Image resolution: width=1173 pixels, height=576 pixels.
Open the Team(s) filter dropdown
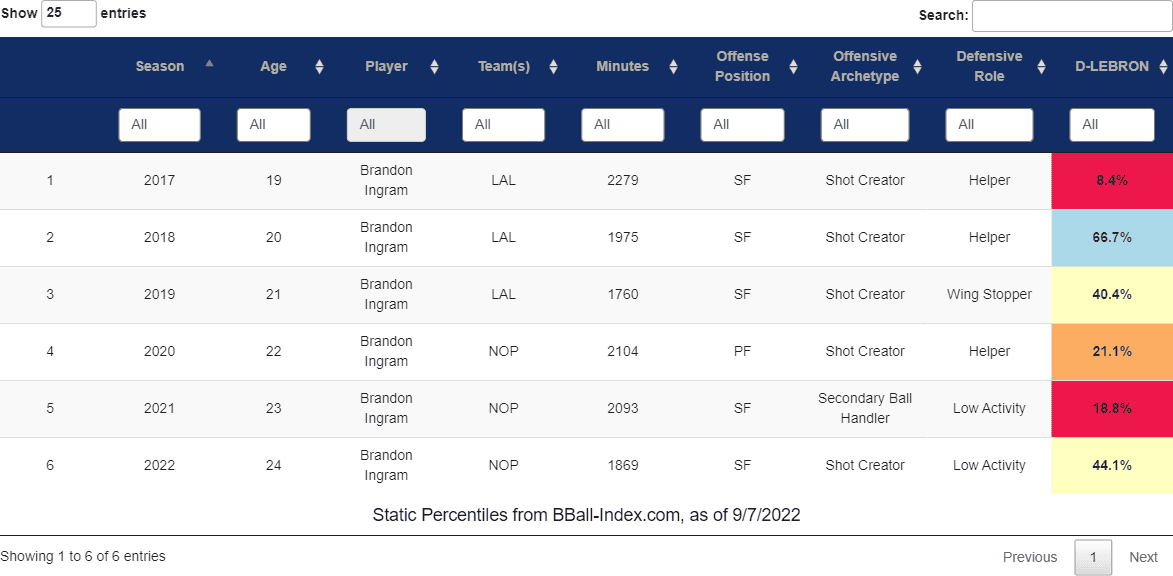coord(503,125)
